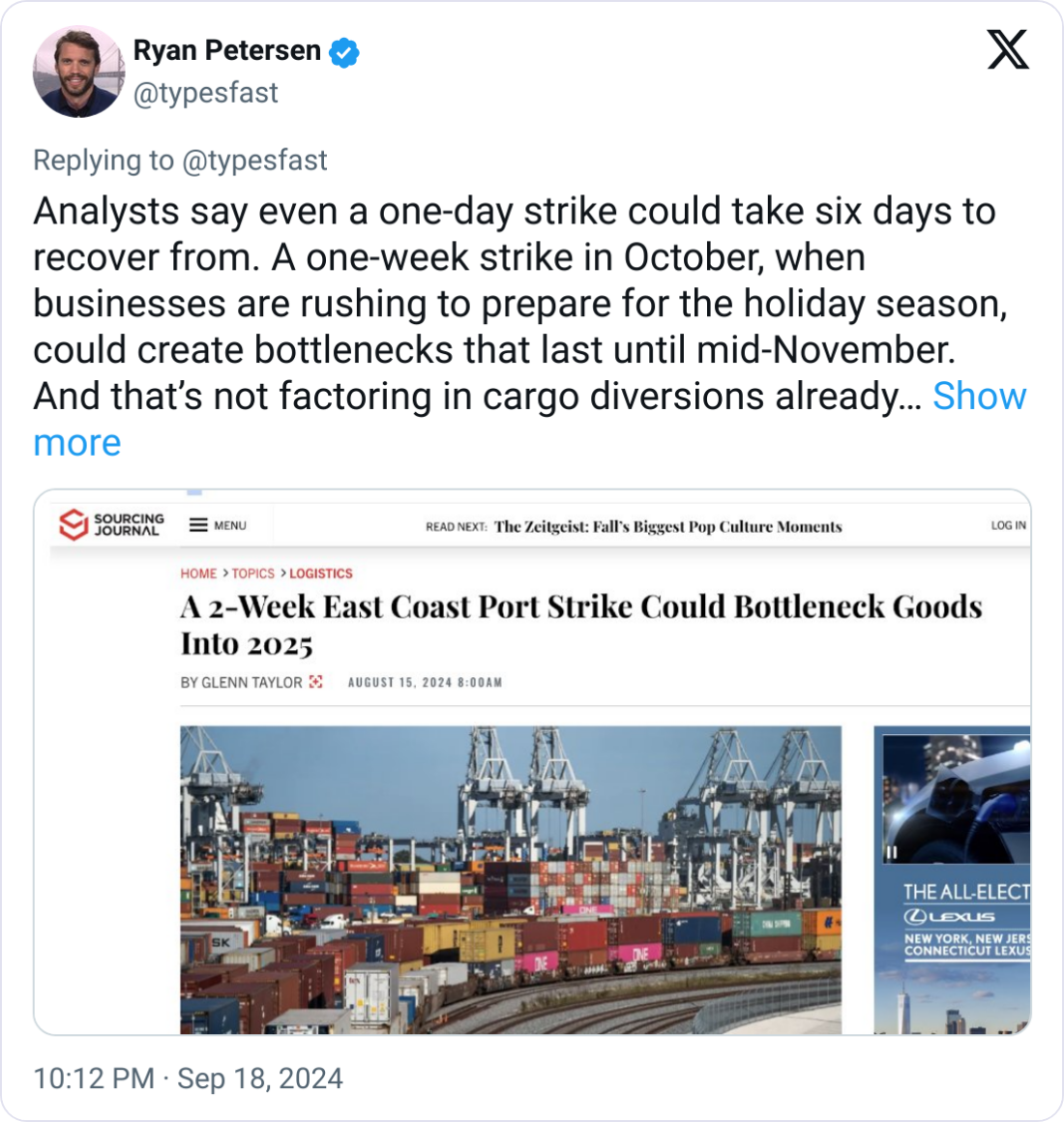Open Ryan Petersen's profile avatar
The width and height of the screenshot is (1064, 1122).
click(x=78, y=72)
